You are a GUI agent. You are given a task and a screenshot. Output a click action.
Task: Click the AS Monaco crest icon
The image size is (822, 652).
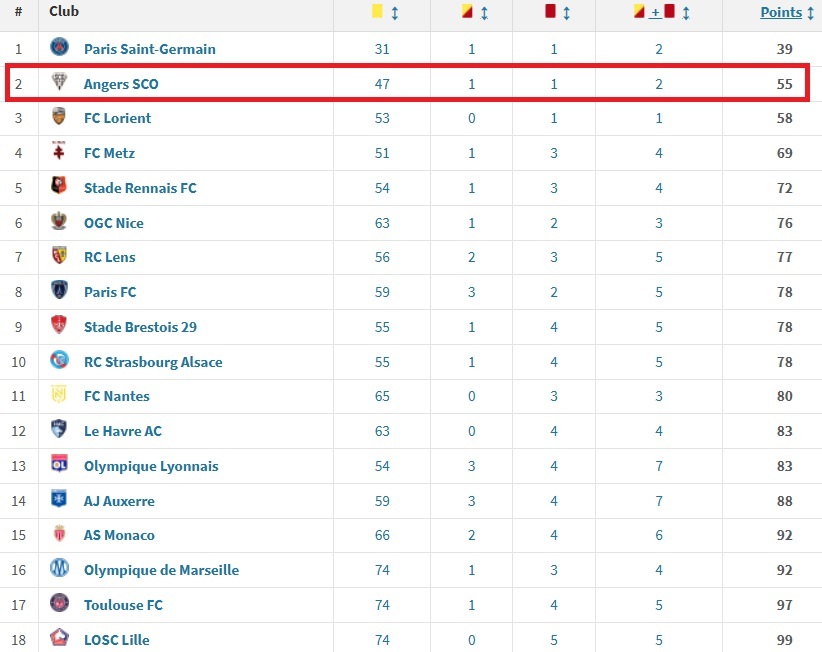(59, 534)
